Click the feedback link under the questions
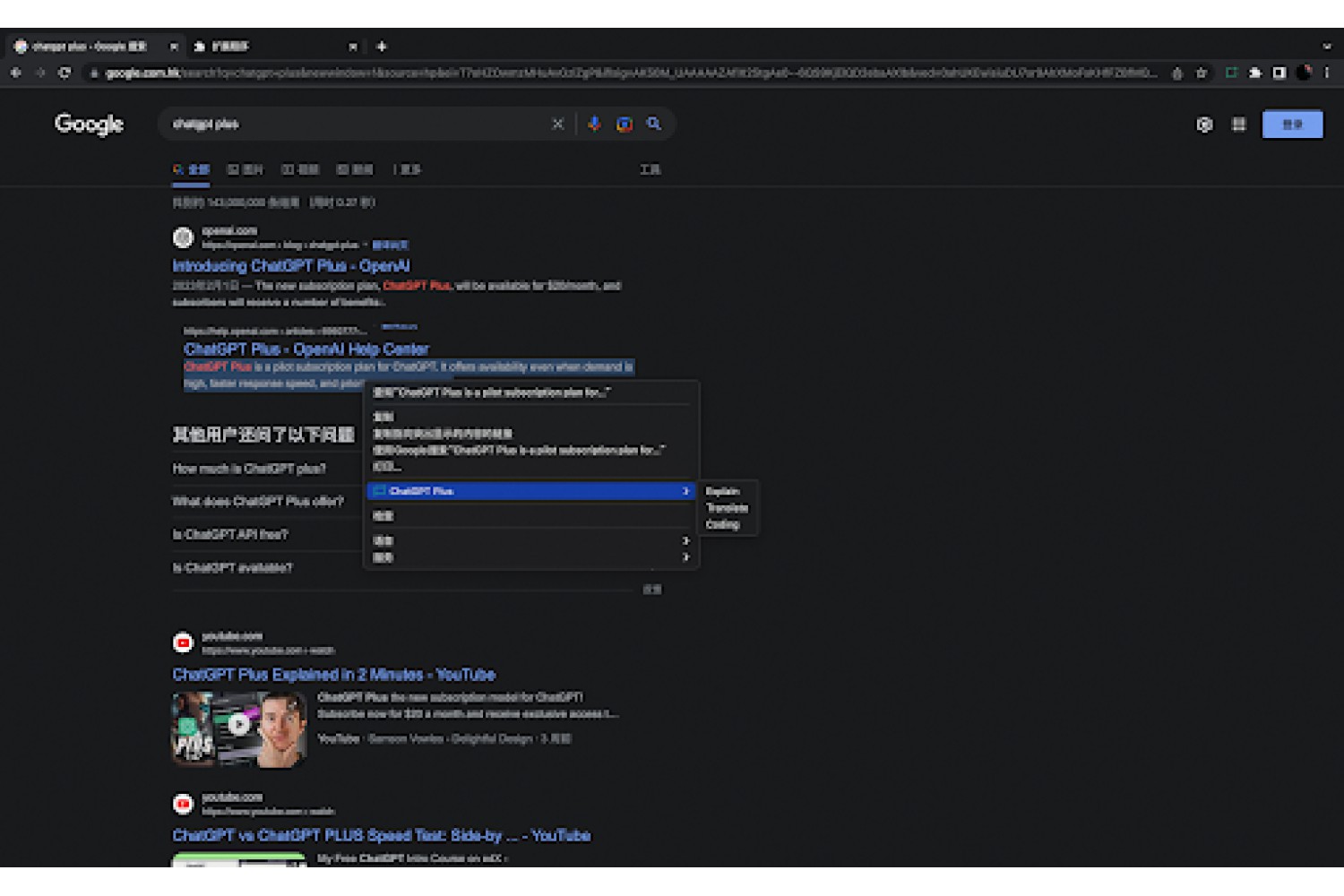The image size is (1344, 896). [x=652, y=590]
